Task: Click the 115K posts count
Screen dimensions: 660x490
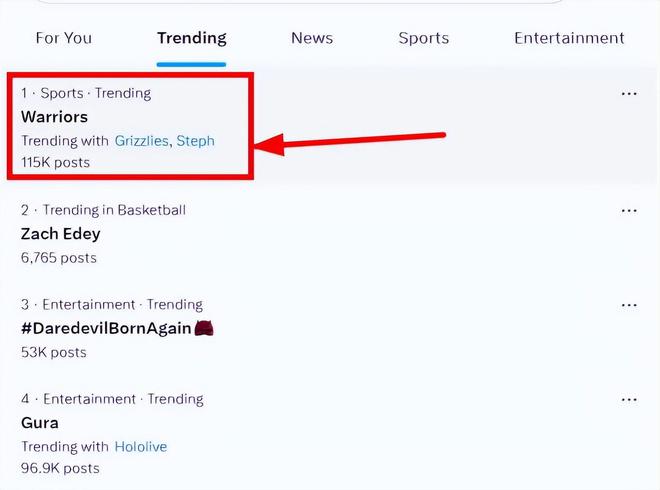Action: tap(55, 162)
